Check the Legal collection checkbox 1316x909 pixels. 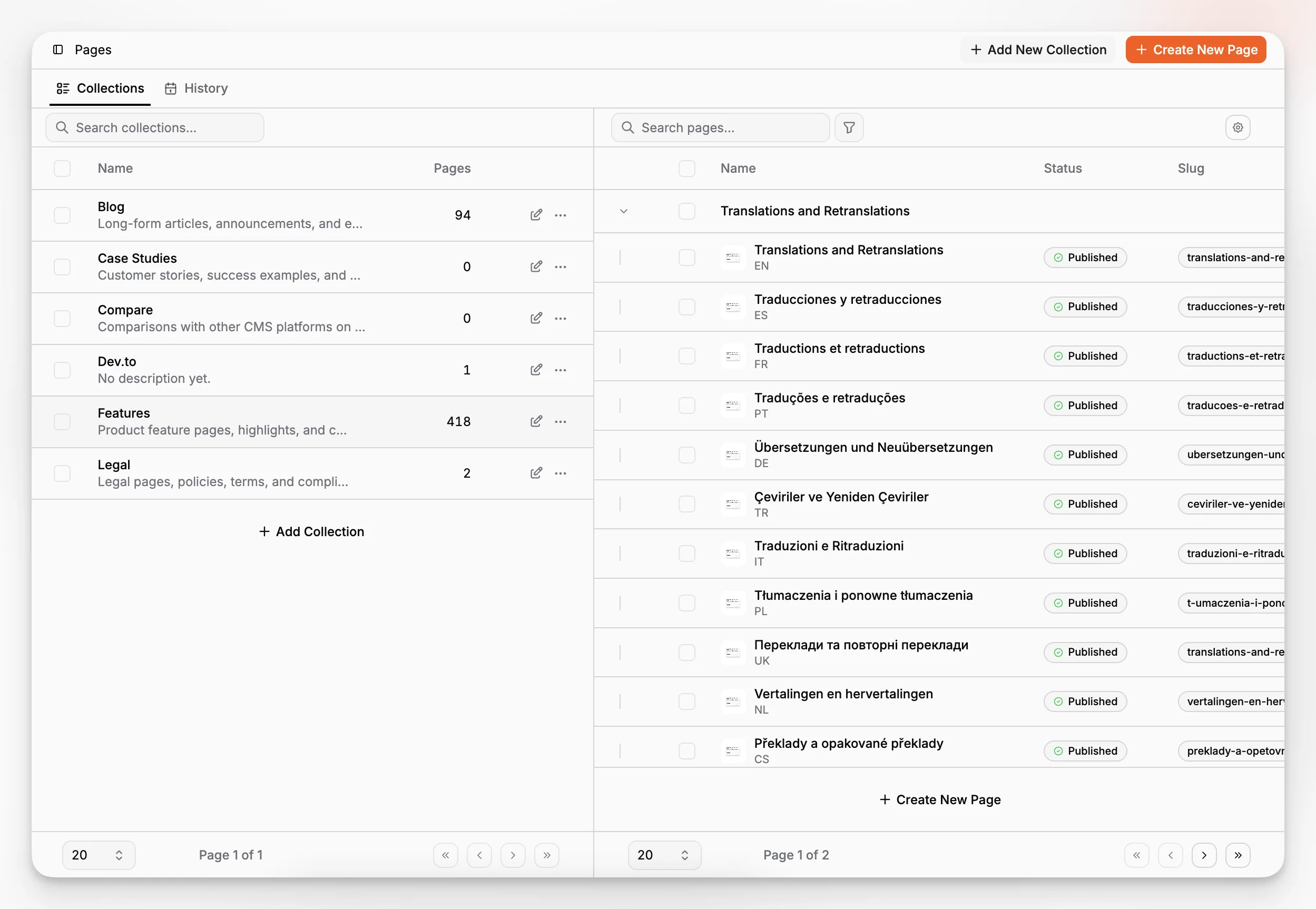(62, 473)
